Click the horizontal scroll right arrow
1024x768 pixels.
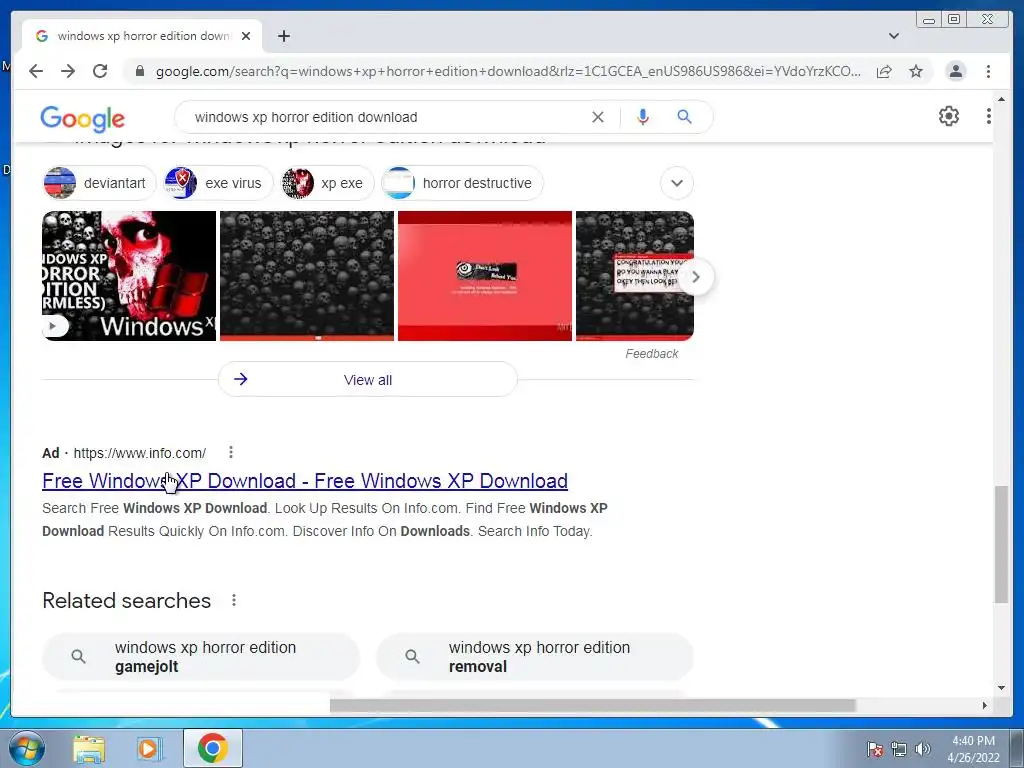pyautogui.click(x=985, y=705)
